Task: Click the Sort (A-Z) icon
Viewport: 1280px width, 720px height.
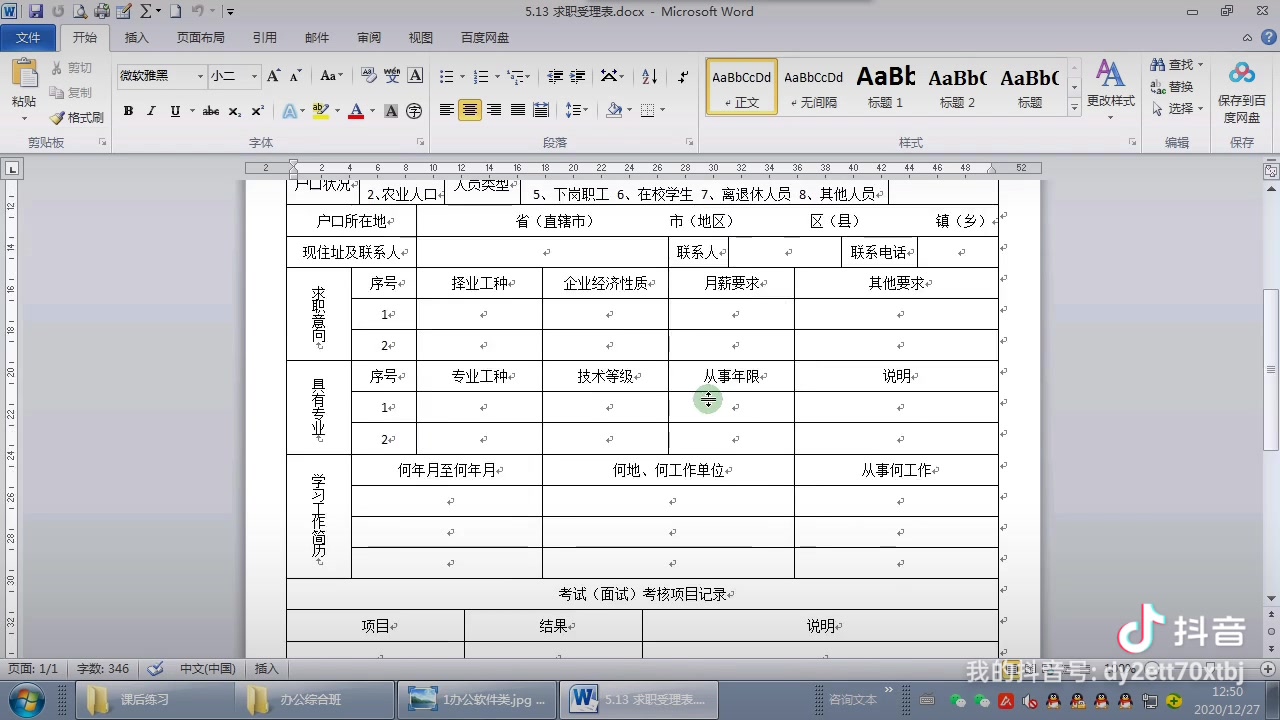Action: (x=649, y=76)
